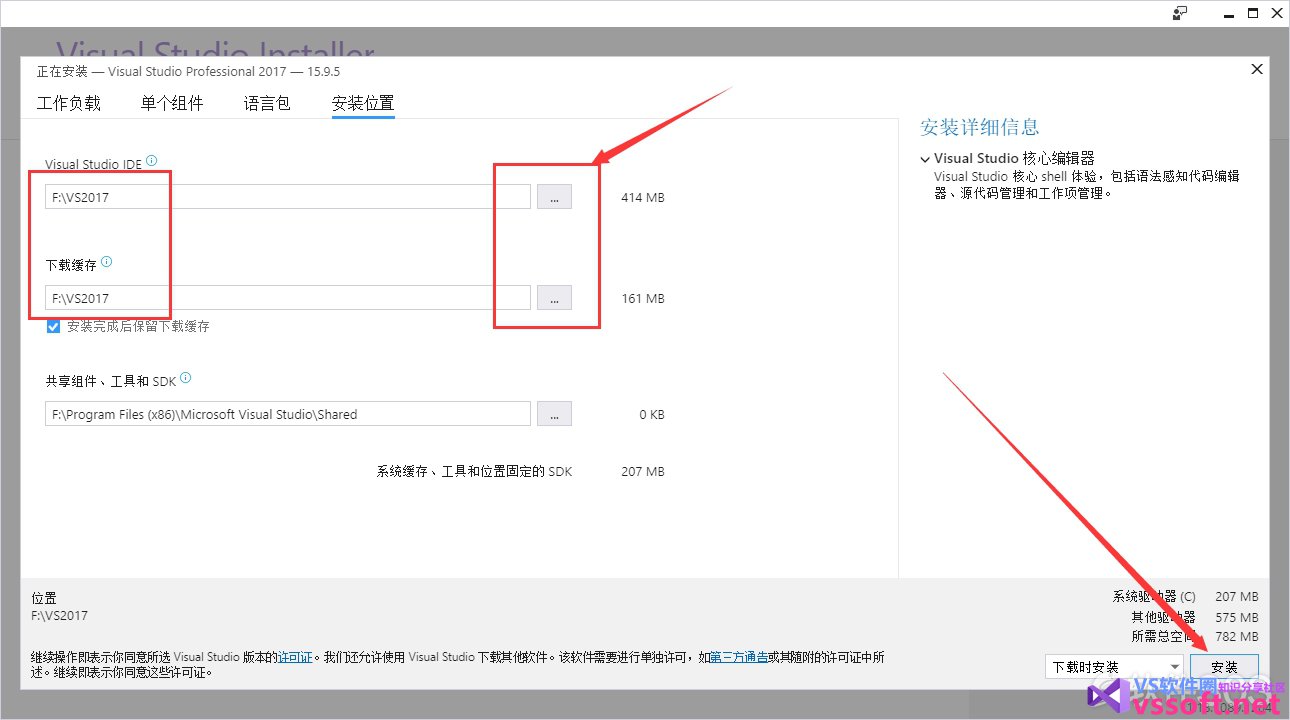Viewport: 1290px width, 720px height.
Task: Browse for the shared components folder
Action: pos(554,413)
